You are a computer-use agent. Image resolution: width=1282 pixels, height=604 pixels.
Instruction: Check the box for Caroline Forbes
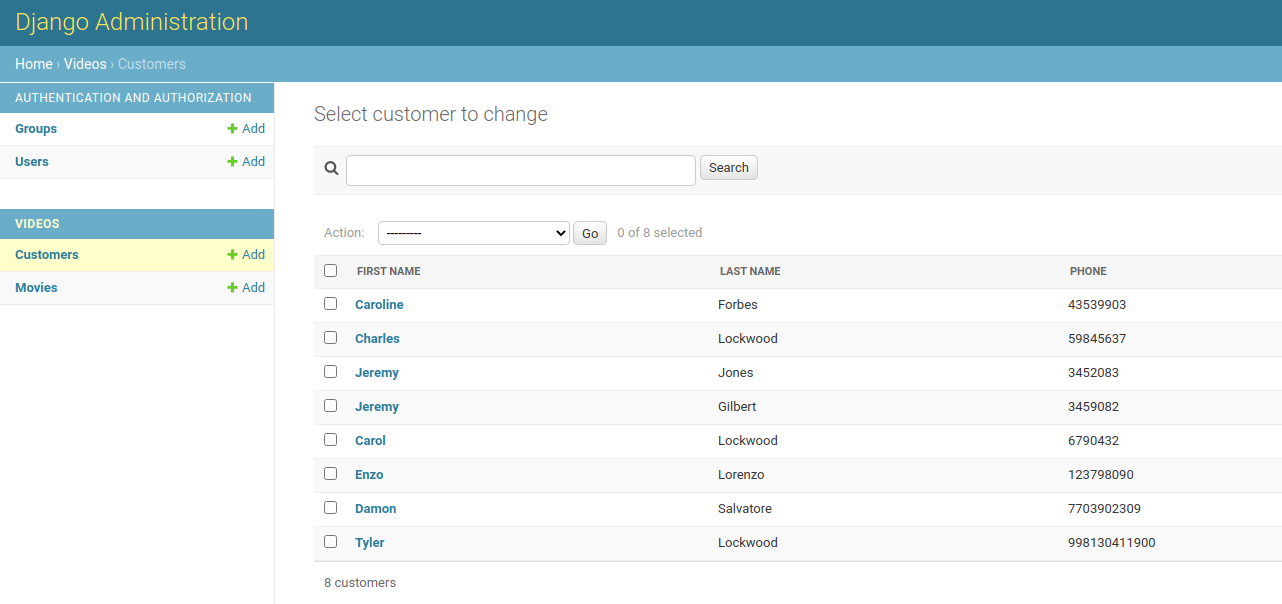[x=331, y=304]
